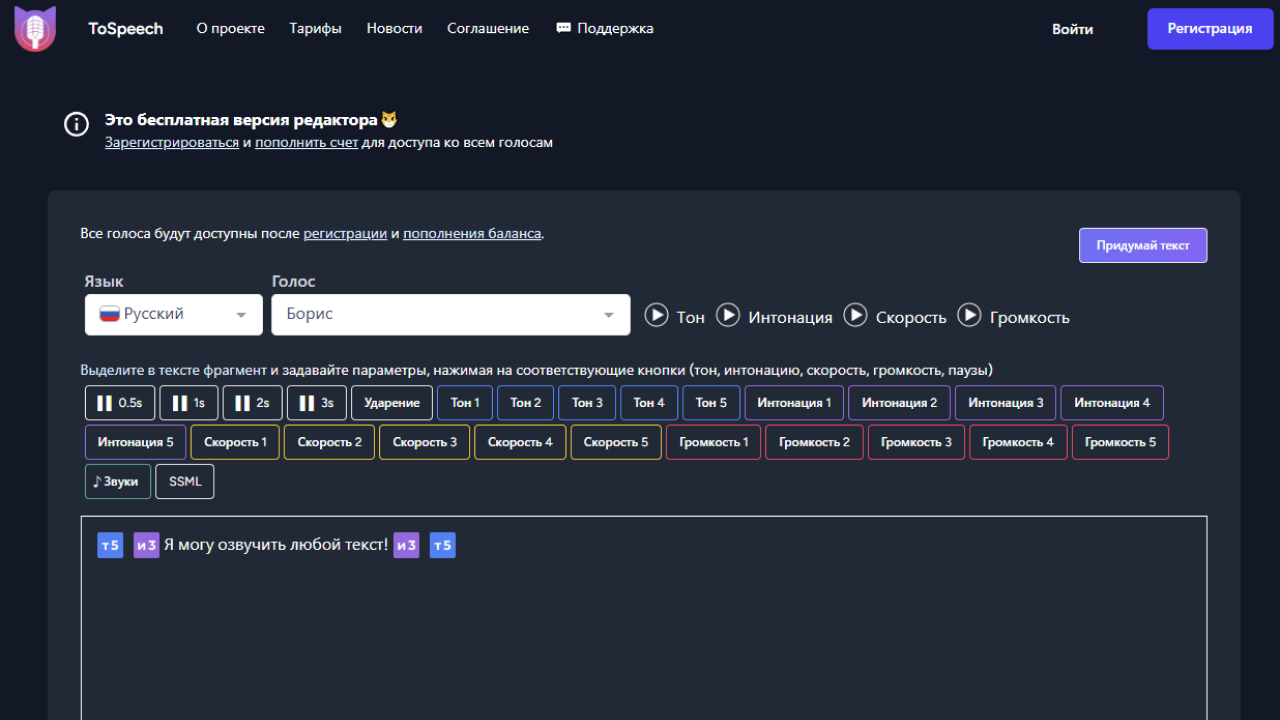Click the ToSpeech cat microphone logo
1280x720 pixels.
(x=35, y=28)
